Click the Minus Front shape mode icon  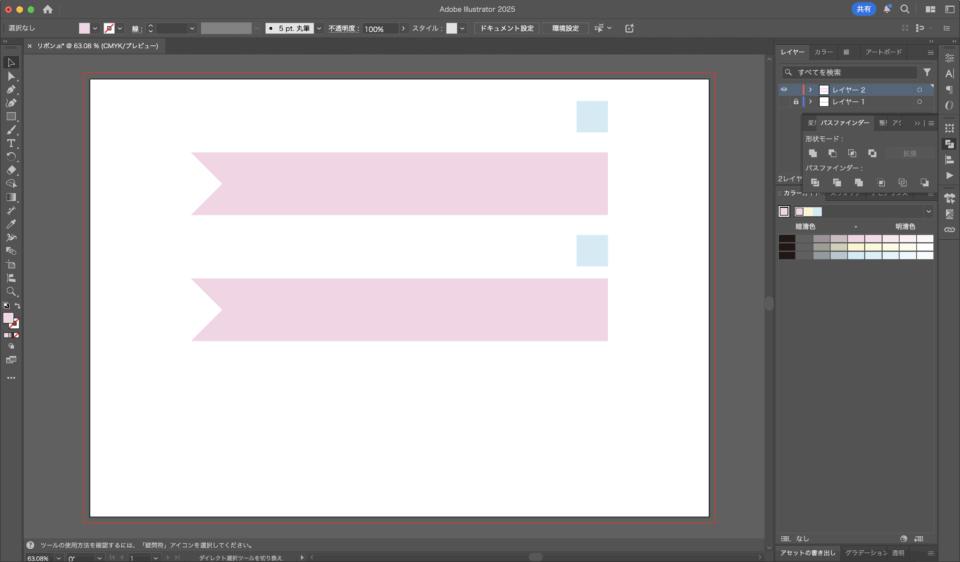click(x=832, y=153)
